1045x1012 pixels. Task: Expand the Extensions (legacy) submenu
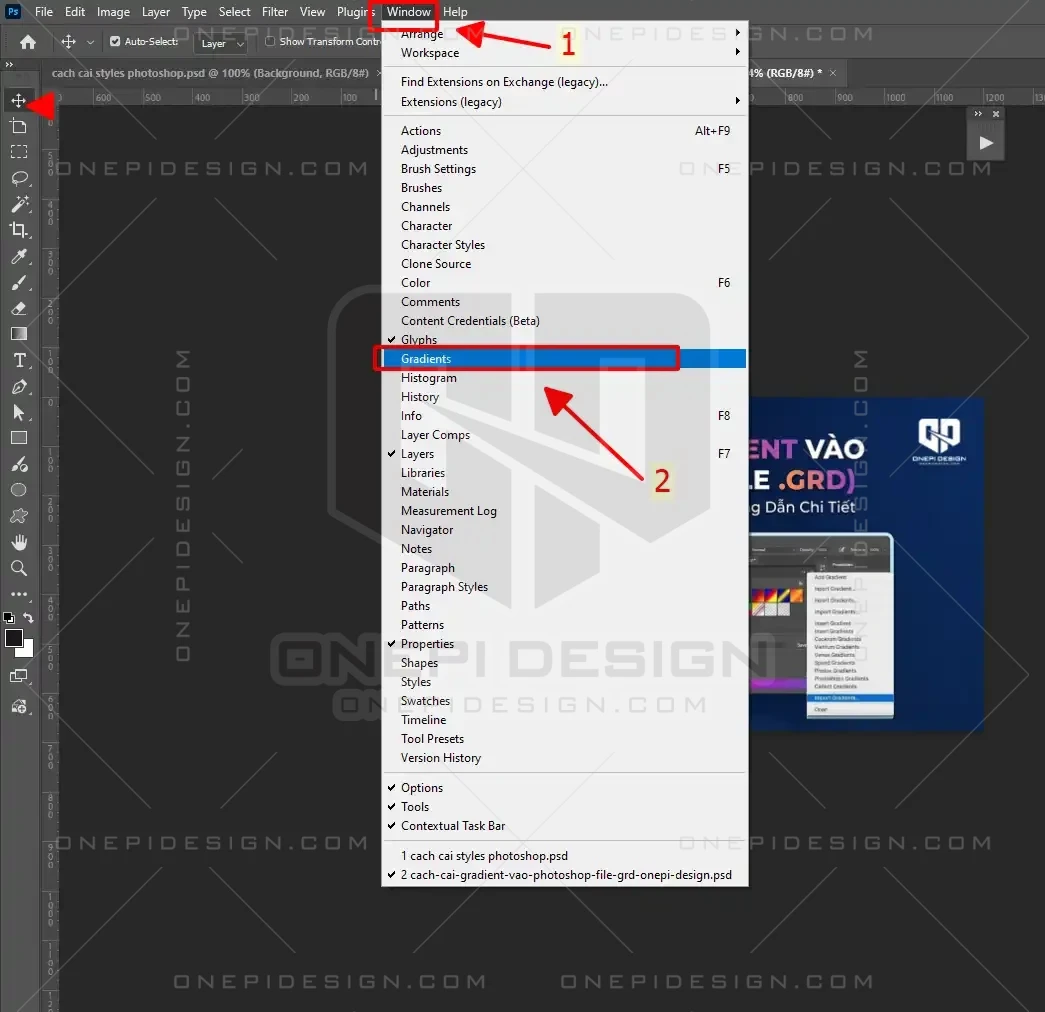point(451,102)
